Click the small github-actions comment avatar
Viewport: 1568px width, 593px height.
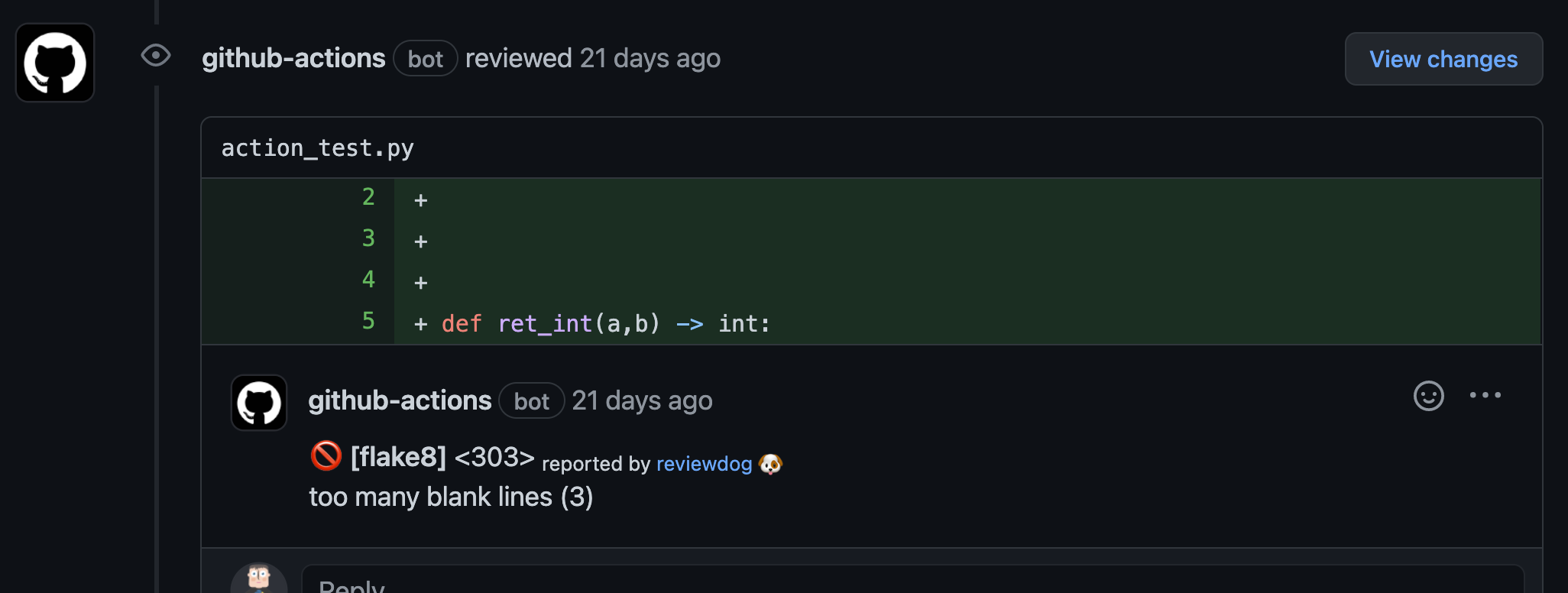click(259, 403)
